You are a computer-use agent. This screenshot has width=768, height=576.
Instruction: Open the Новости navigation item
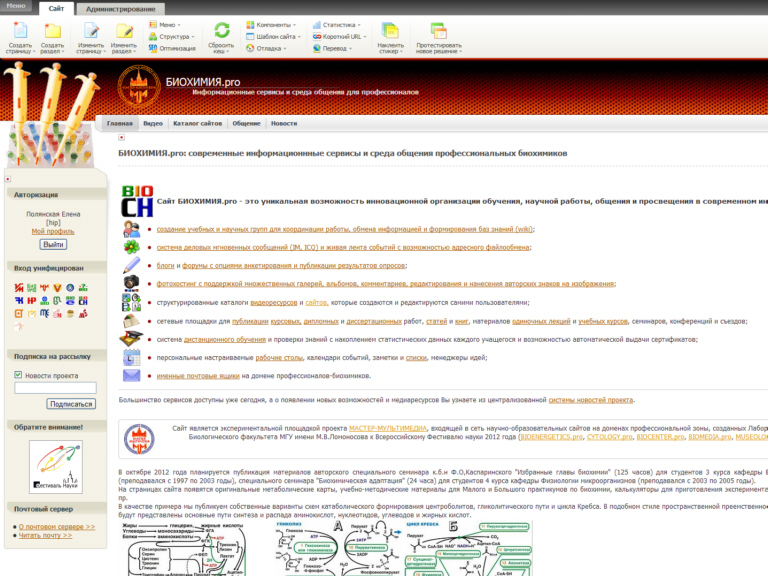tap(284, 123)
